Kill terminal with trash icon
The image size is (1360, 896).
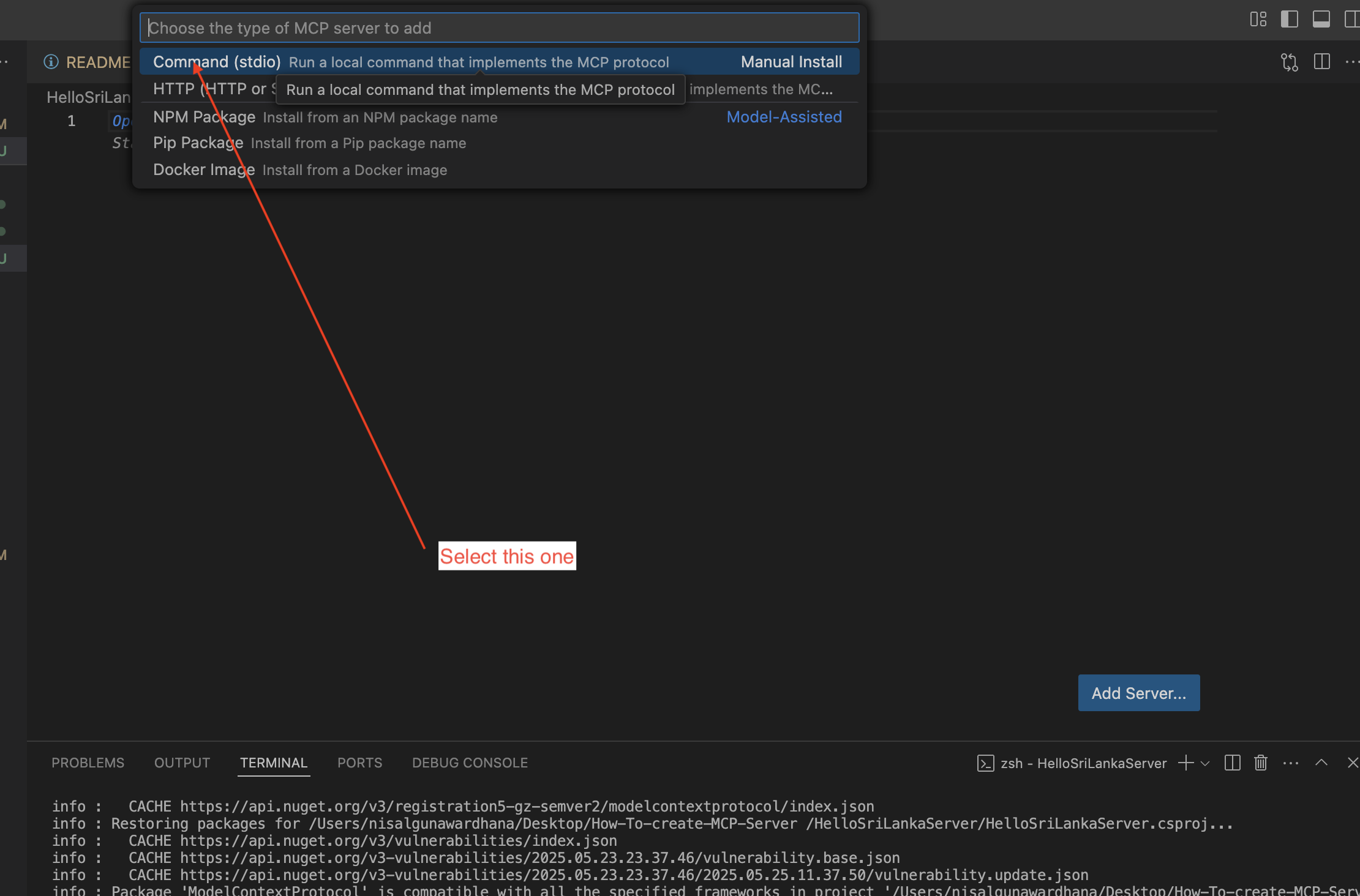[1261, 763]
